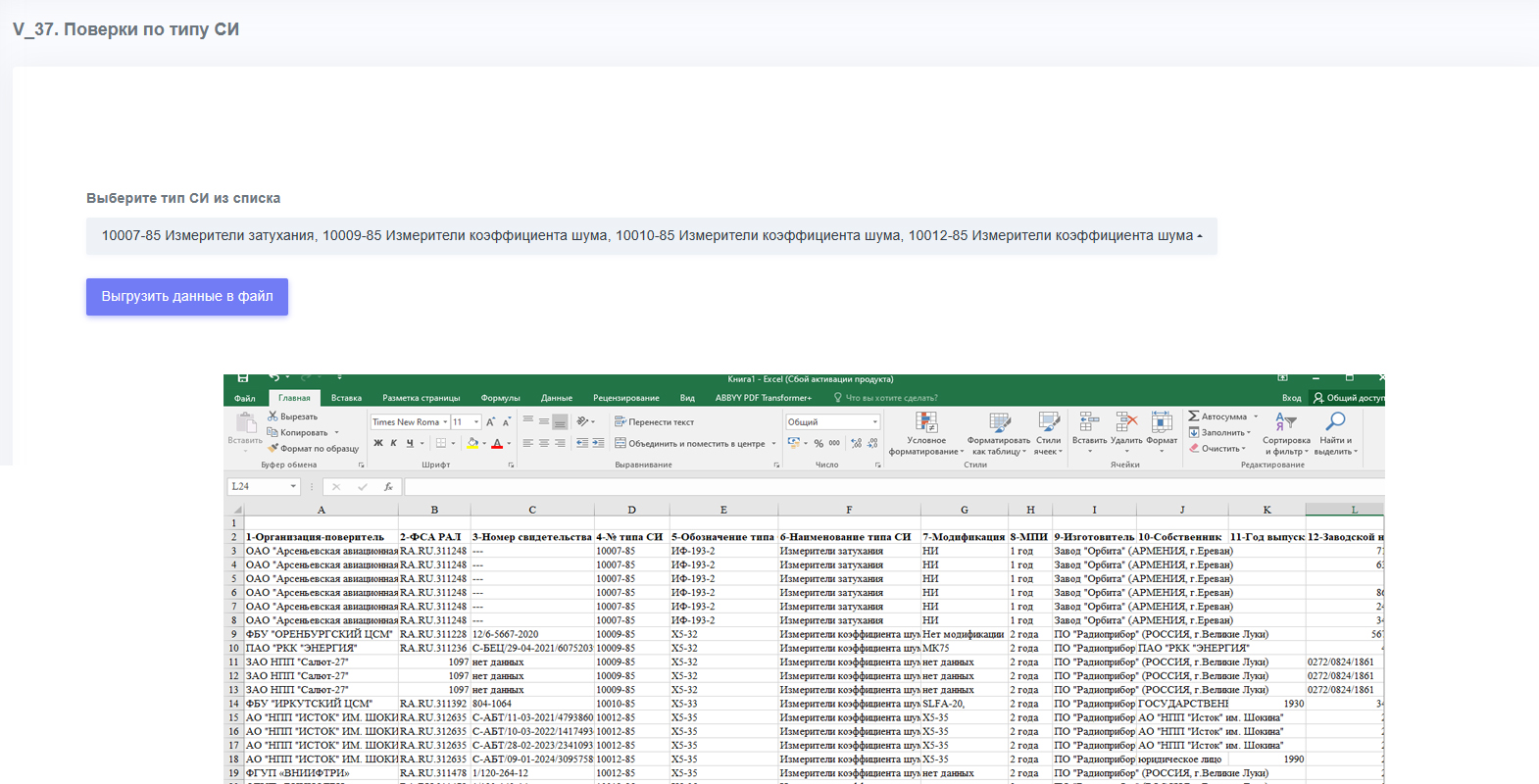Click the AutoSum sigma icon

point(1194,416)
